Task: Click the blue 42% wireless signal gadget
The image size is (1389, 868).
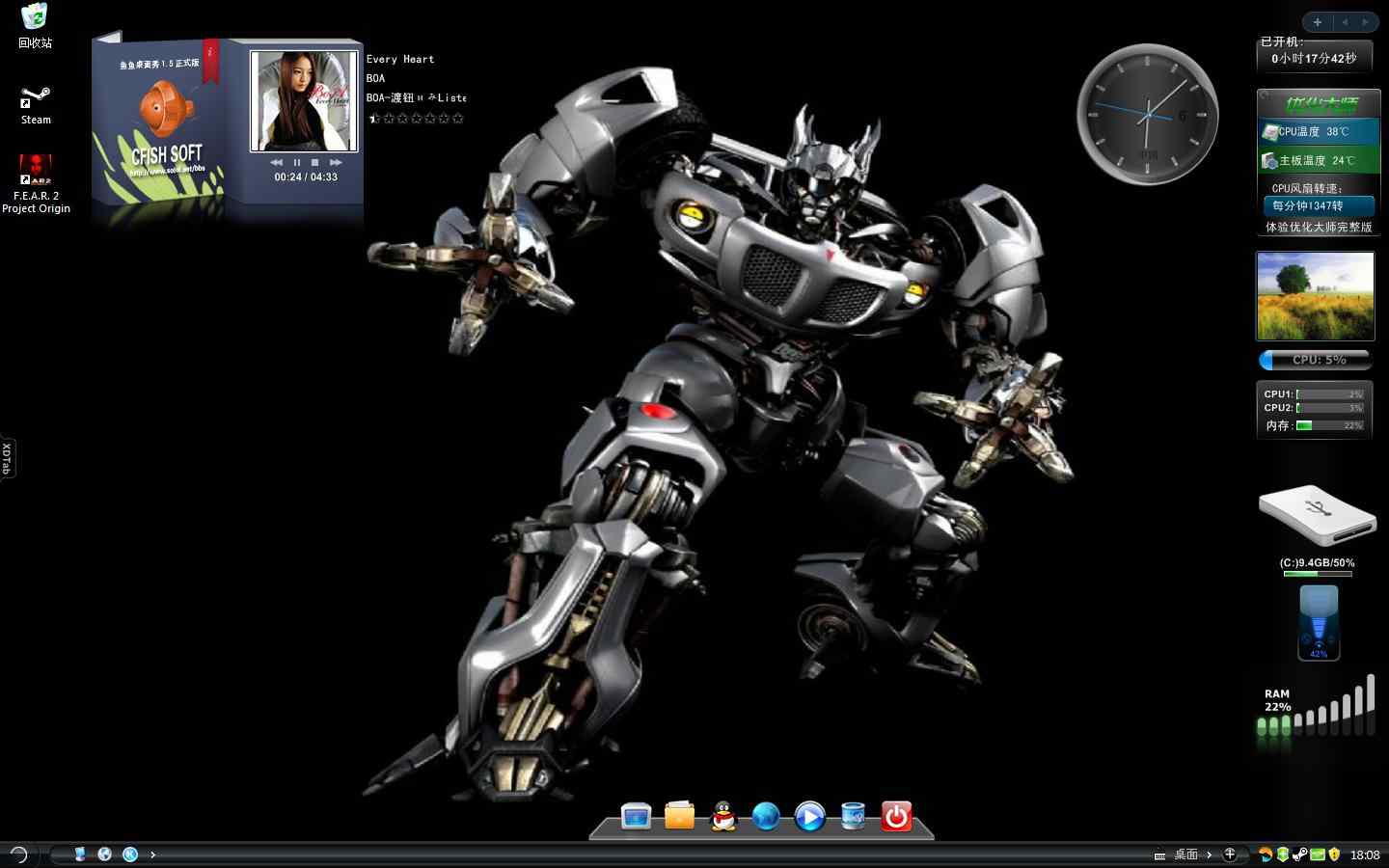Action: click(1319, 622)
